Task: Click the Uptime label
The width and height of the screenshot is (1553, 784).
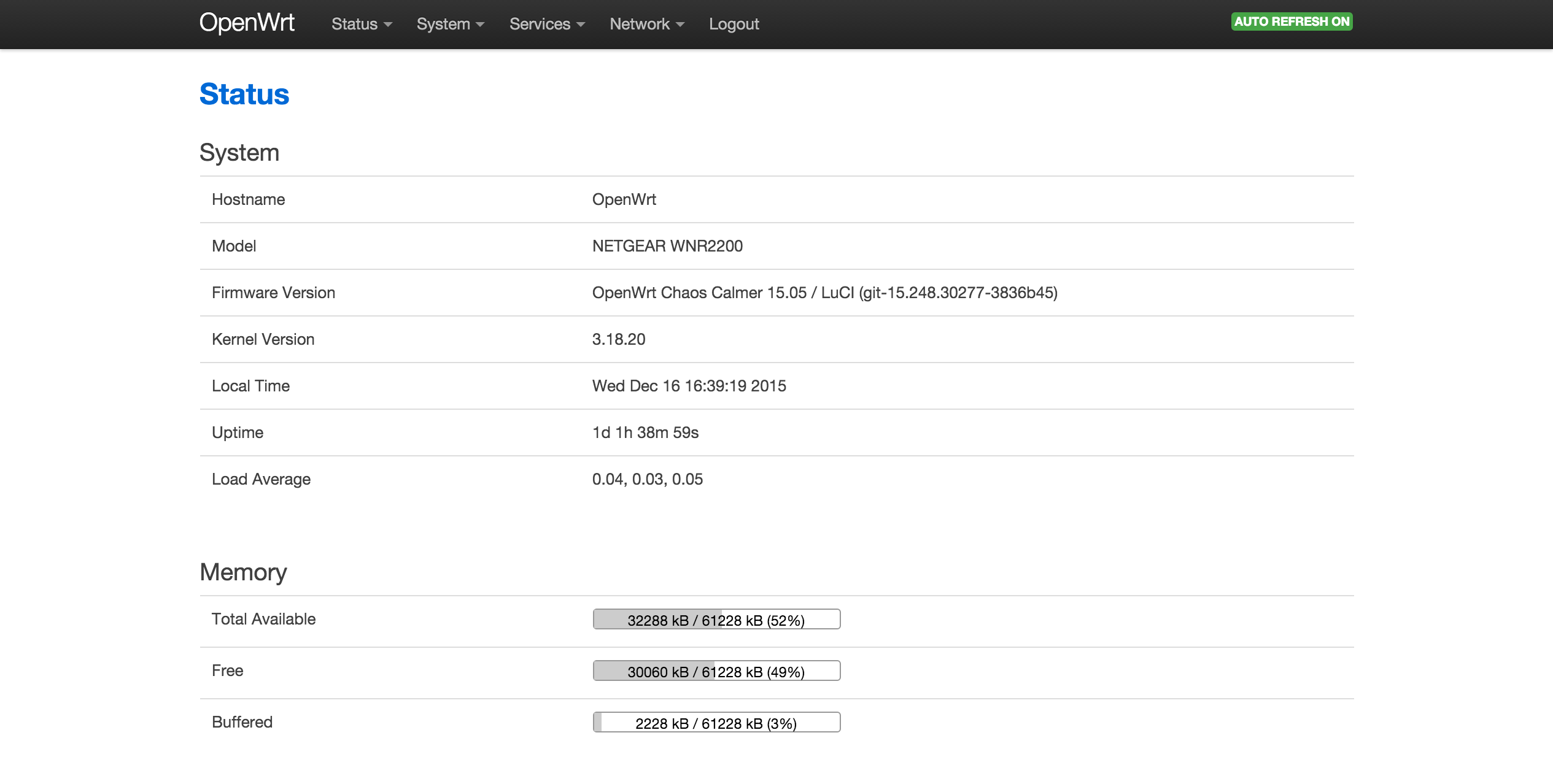Action: point(237,432)
